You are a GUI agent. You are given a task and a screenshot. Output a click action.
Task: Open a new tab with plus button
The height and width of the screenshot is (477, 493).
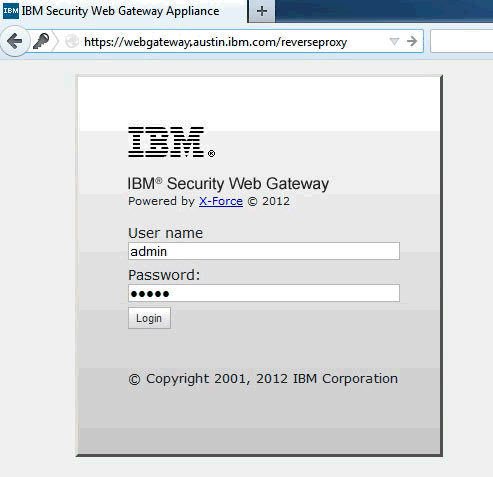point(262,11)
